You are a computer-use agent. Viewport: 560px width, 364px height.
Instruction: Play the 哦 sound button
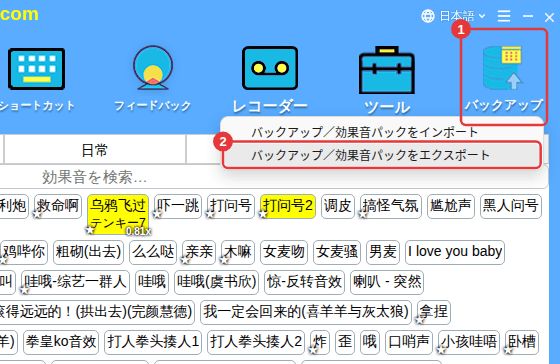[370, 342]
